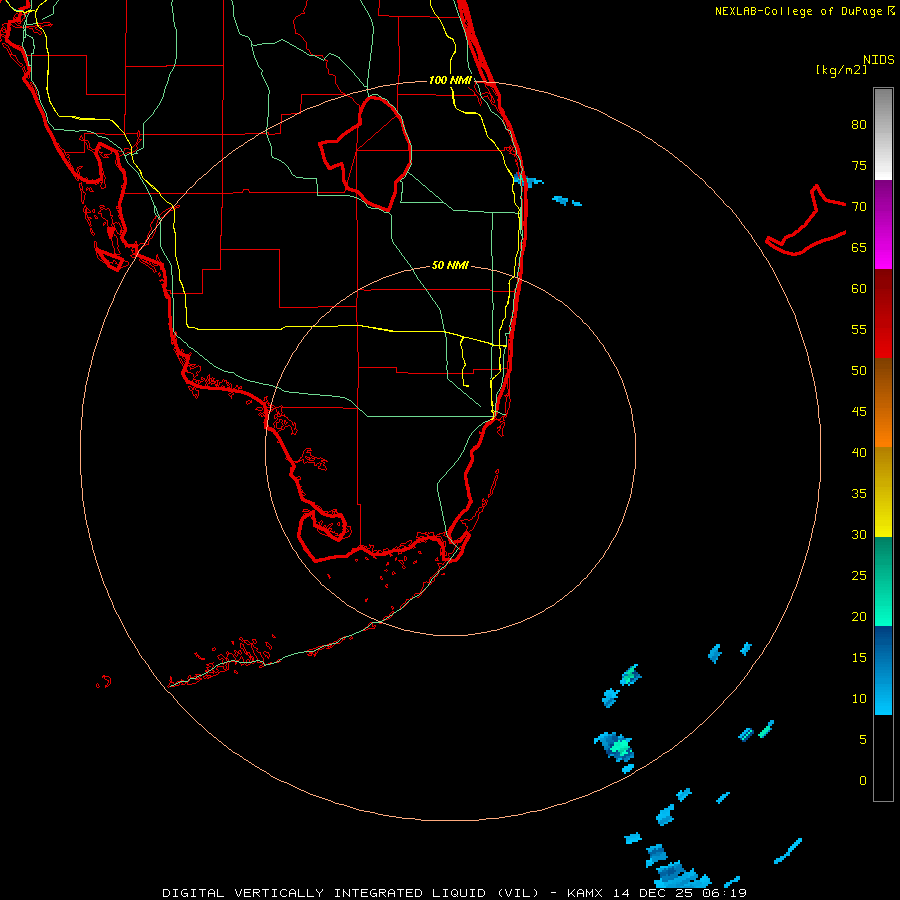Click the red segment of the color scale
The image size is (900, 900).
coord(883,314)
